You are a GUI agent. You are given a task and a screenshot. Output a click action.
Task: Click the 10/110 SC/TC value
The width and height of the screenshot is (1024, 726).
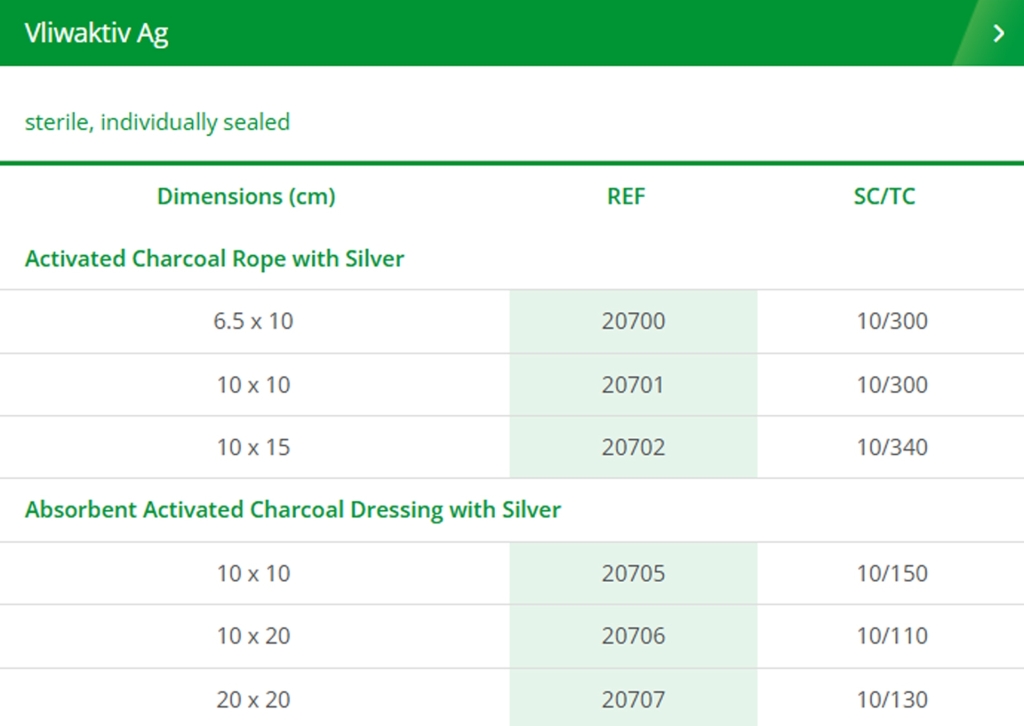892,636
